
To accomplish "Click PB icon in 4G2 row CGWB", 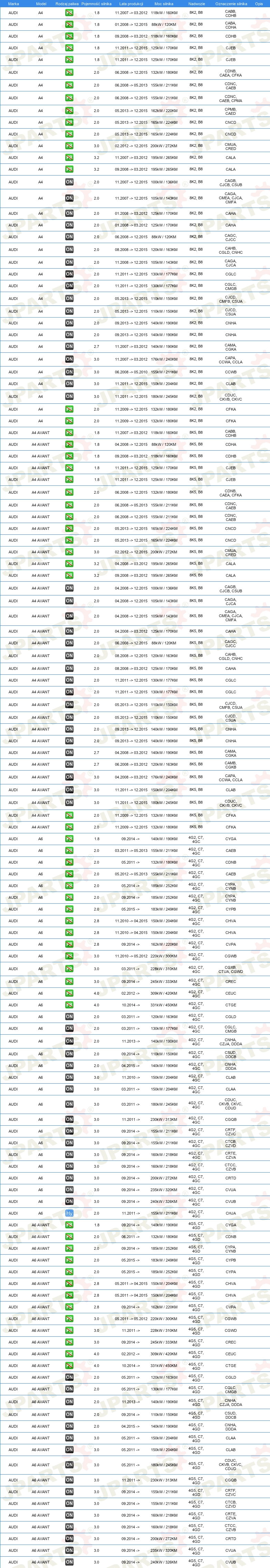I will point(69,956).
